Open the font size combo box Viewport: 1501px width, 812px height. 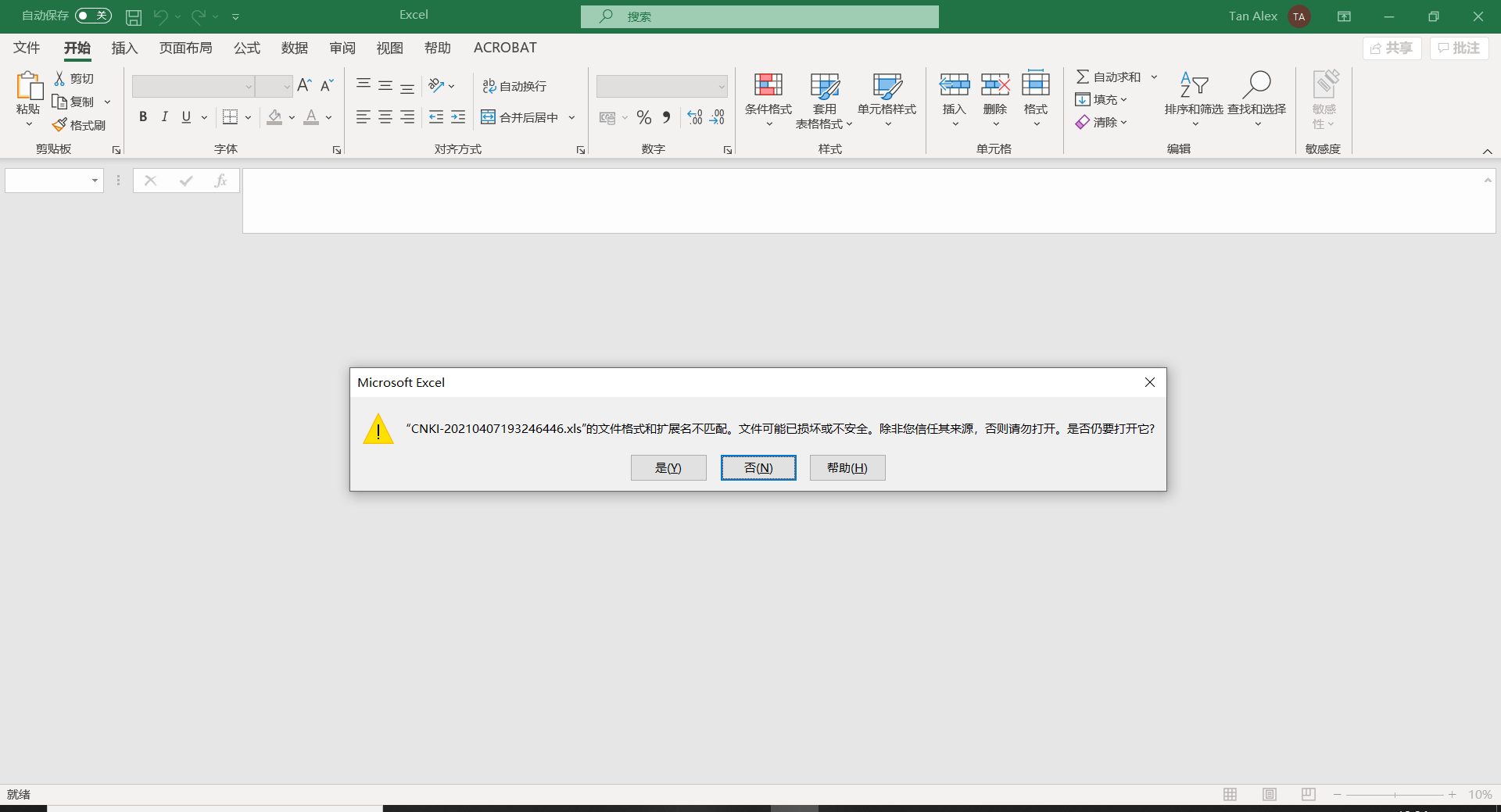(274, 86)
